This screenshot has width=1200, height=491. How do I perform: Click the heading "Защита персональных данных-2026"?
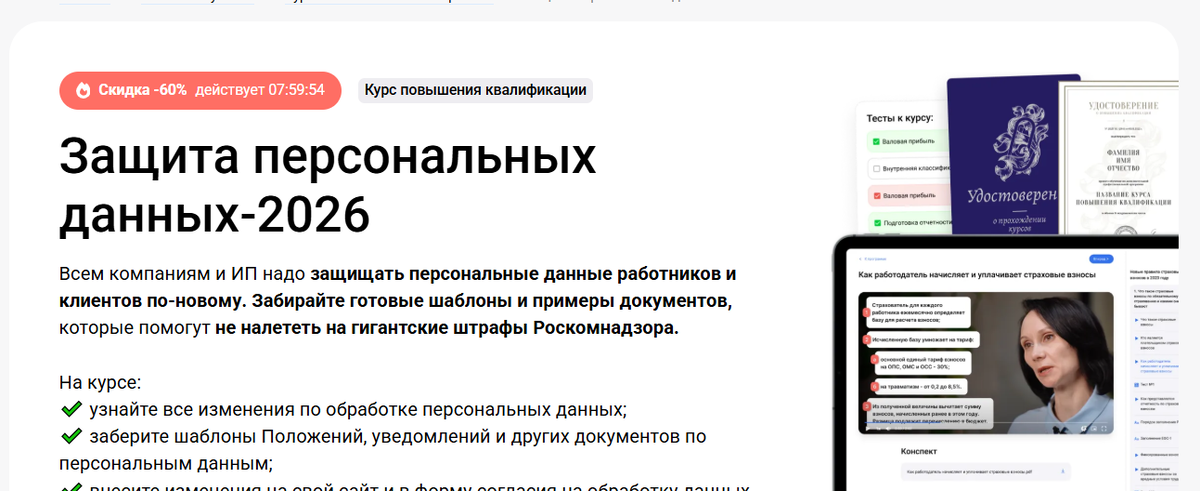328,185
